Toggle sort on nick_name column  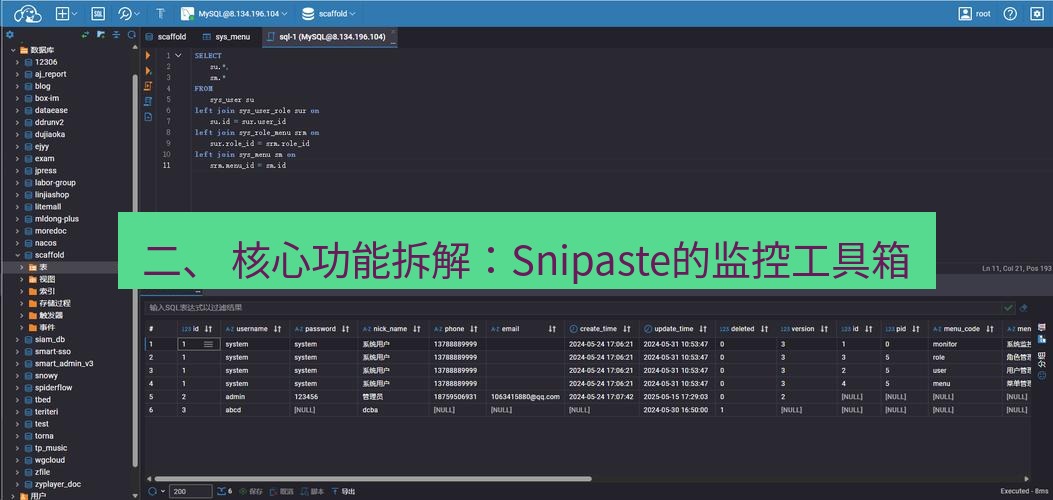[x=416, y=329]
